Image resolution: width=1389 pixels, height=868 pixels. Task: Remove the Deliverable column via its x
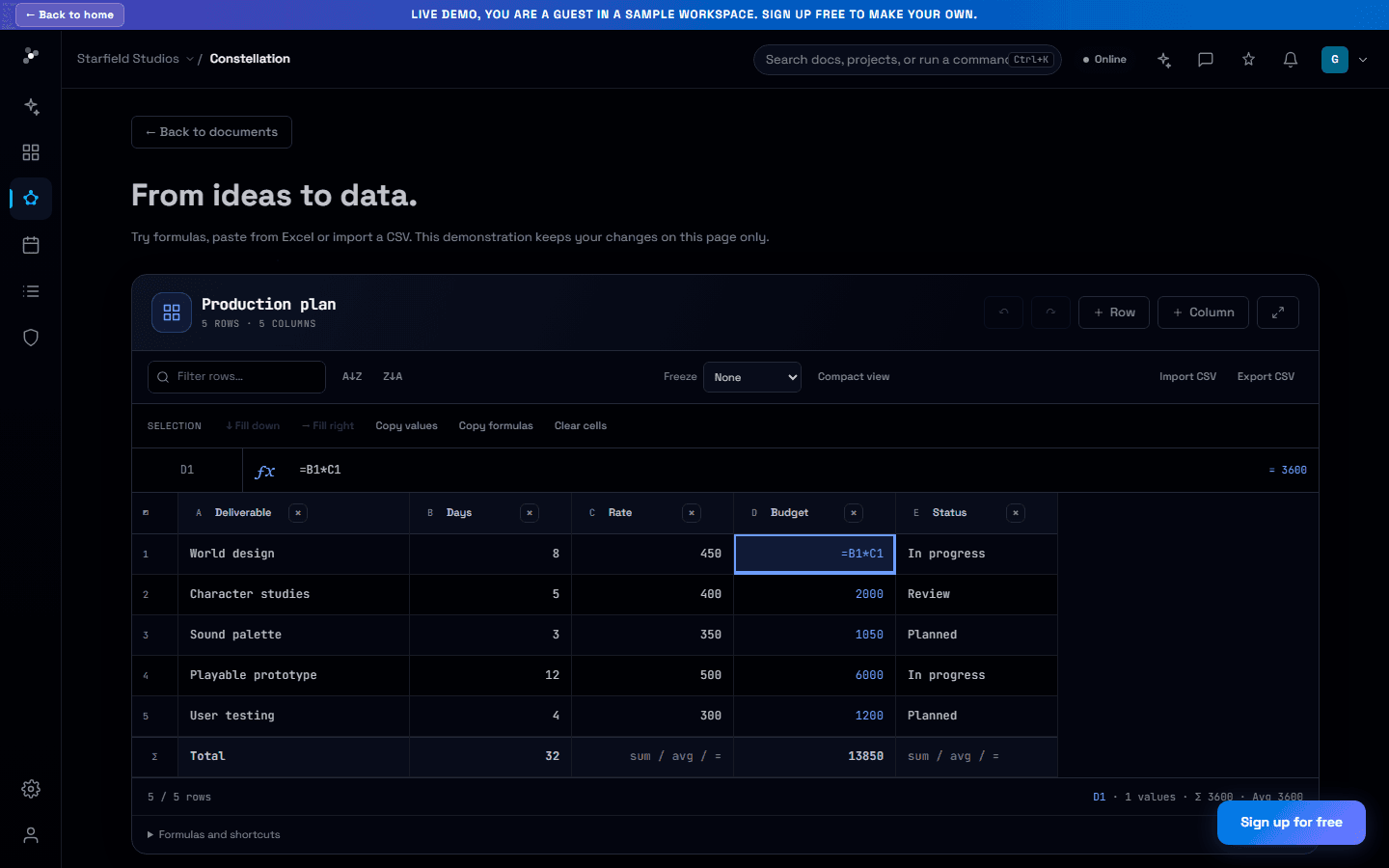(x=298, y=513)
